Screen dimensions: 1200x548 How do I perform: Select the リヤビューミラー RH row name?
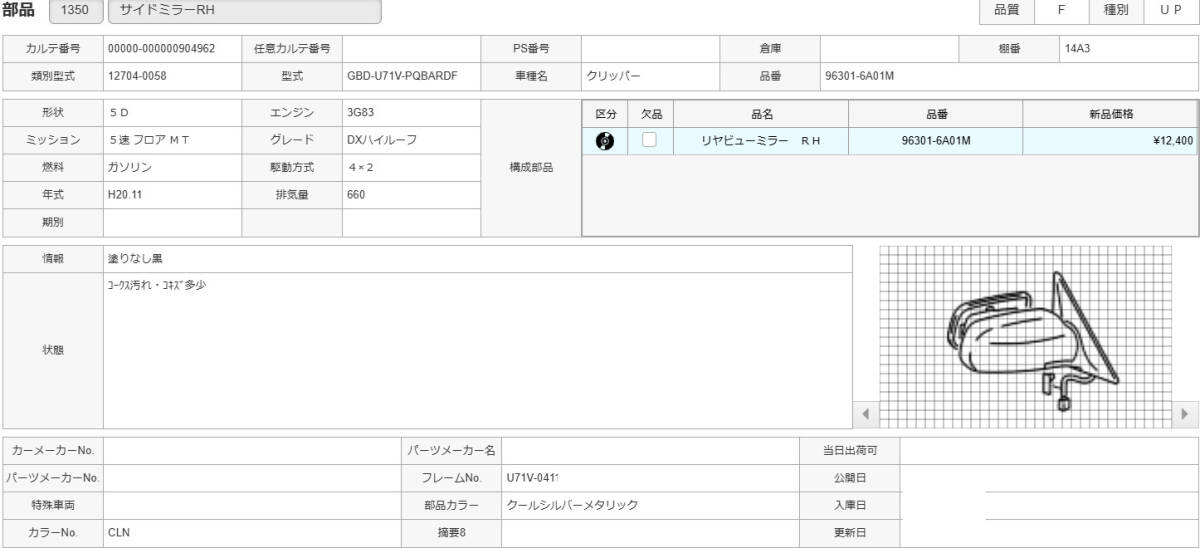coord(762,141)
